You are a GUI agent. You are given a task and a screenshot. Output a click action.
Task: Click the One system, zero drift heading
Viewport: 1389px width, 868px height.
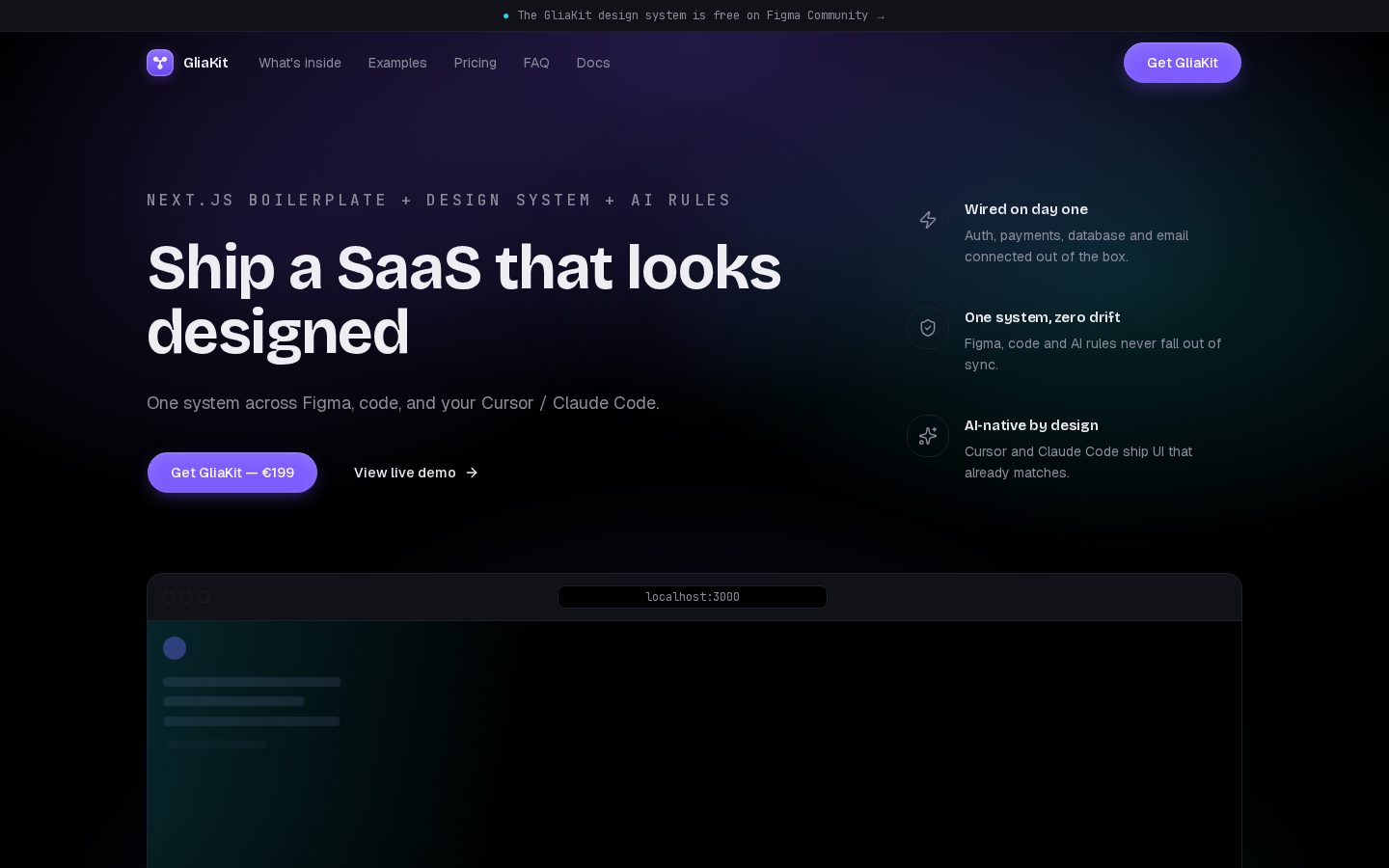1043,317
